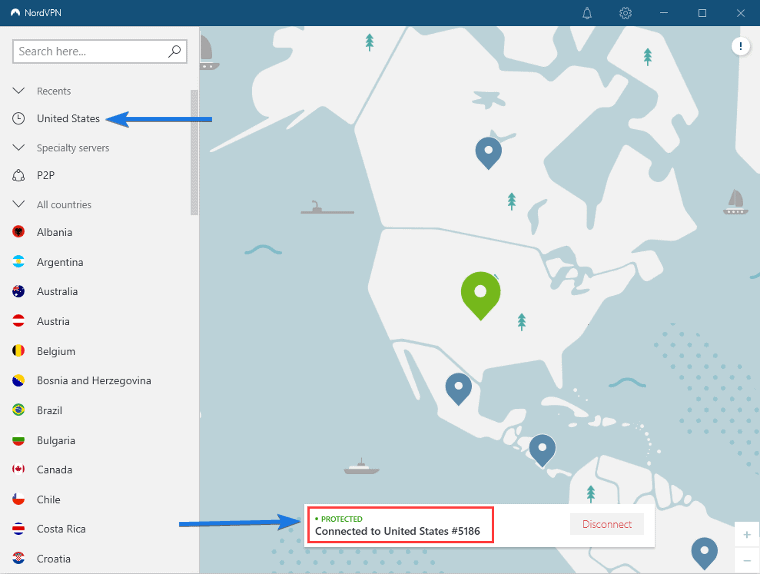Connect to Argentina in country list

(x=60, y=262)
